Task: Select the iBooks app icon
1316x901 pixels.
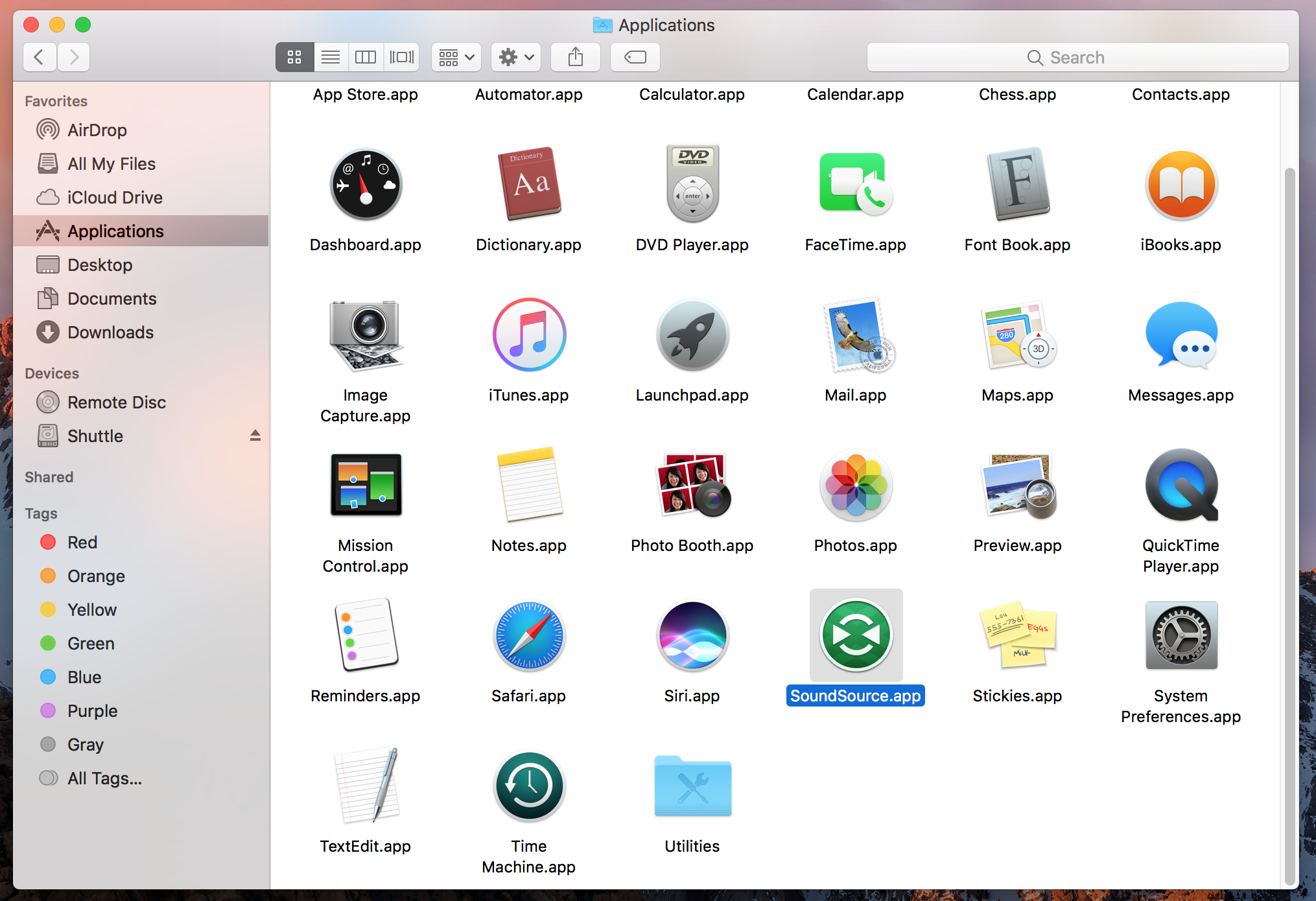Action: click(x=1181, y=185)
